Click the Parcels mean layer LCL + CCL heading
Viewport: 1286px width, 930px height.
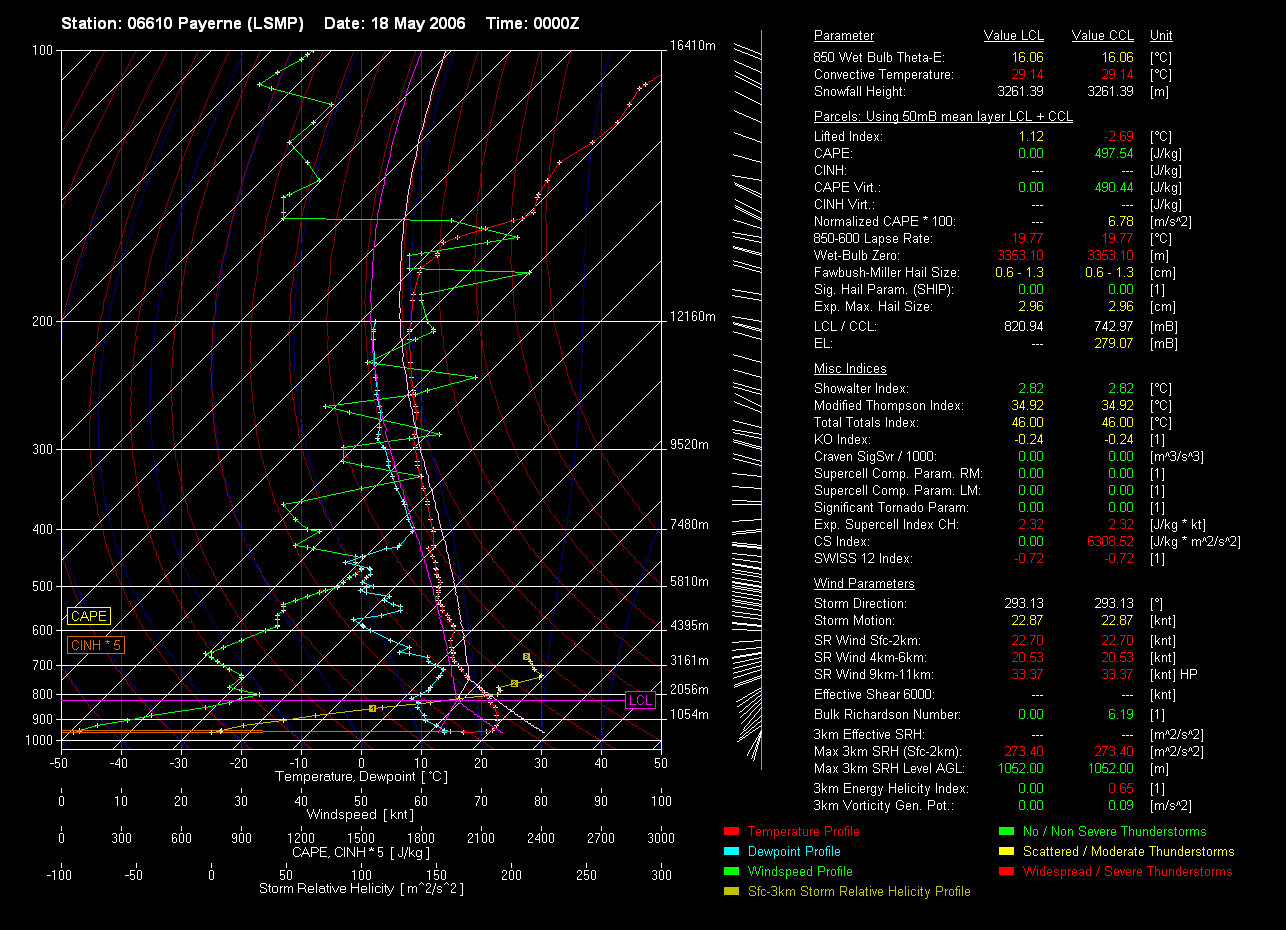[x=943, y=117]
